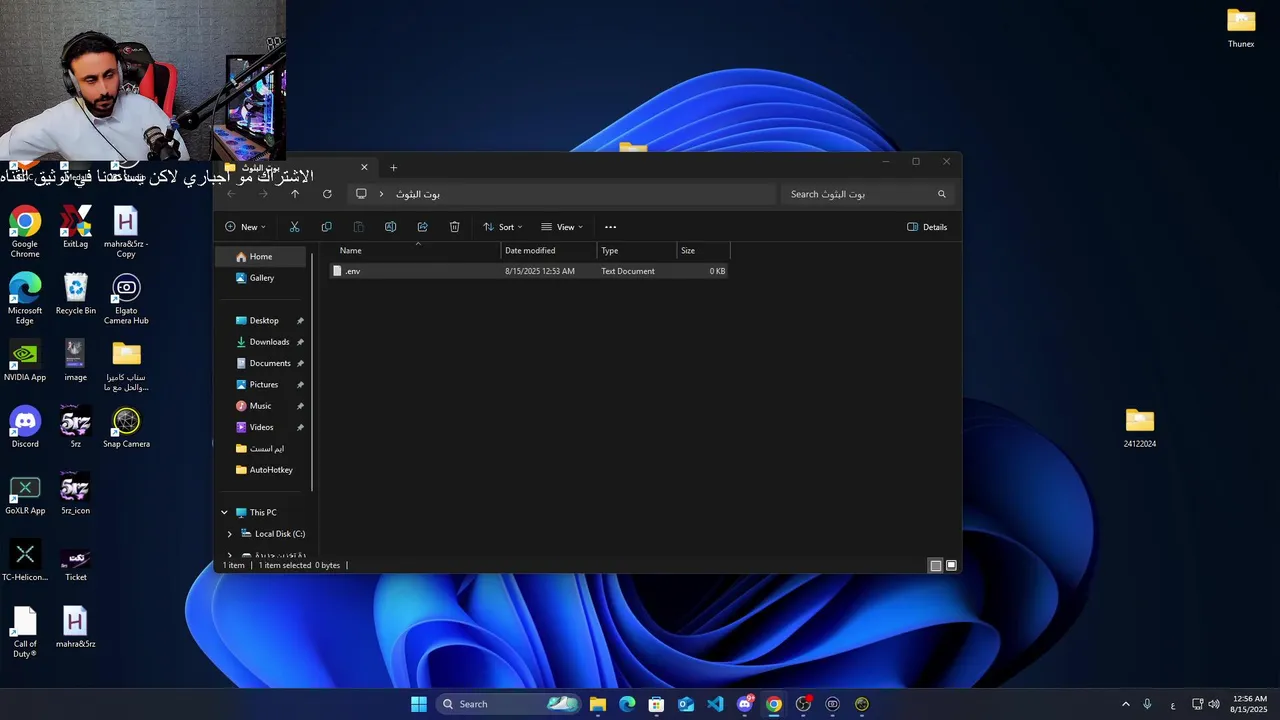This screenshot has width=1280, height=720.
Task: Click the Windows Start button
Action: click(419, 704)
